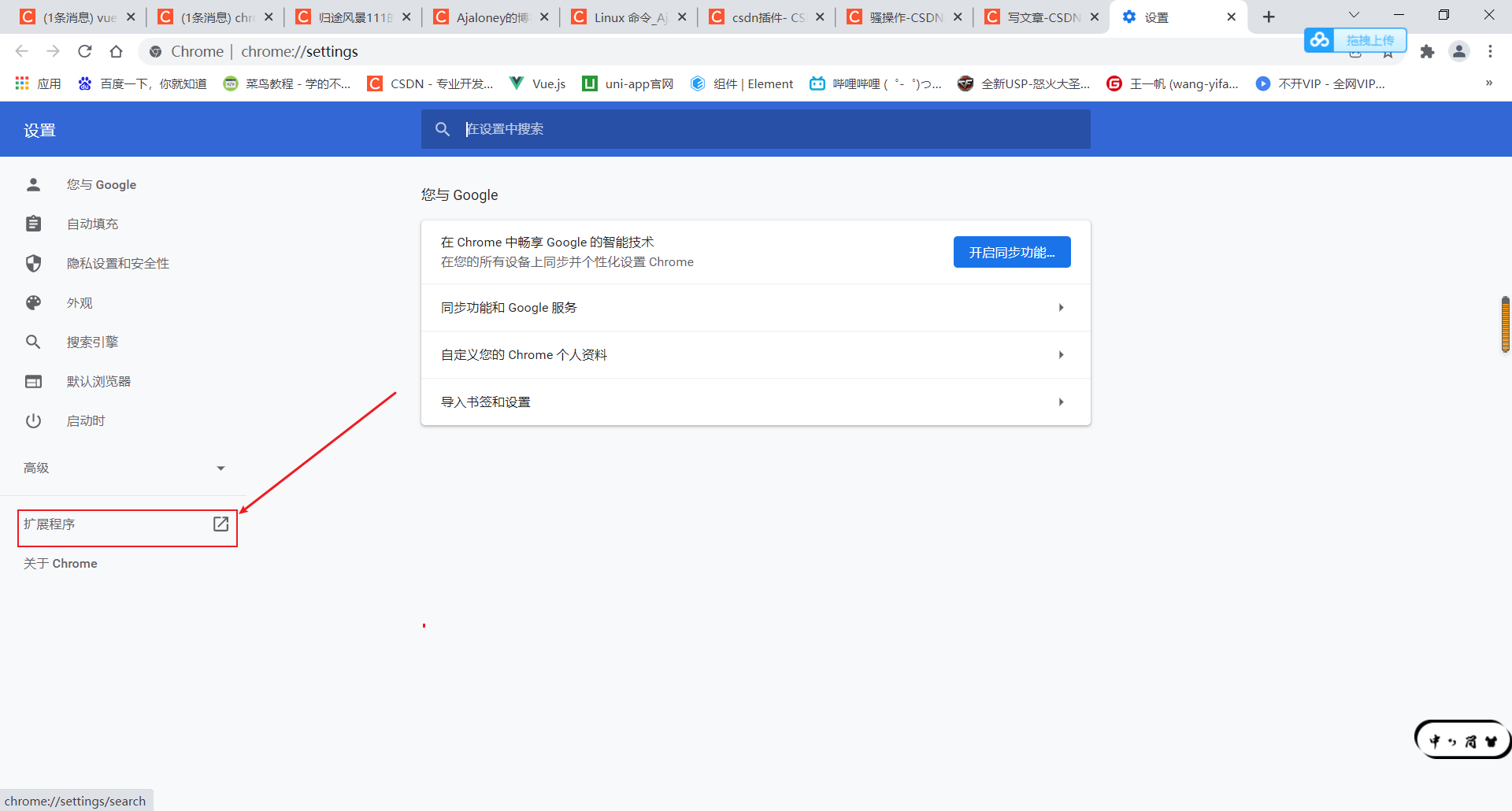Click the power icon beside 启动时
The width and height of the screenshot is (1512, 811).
point(33,420)
